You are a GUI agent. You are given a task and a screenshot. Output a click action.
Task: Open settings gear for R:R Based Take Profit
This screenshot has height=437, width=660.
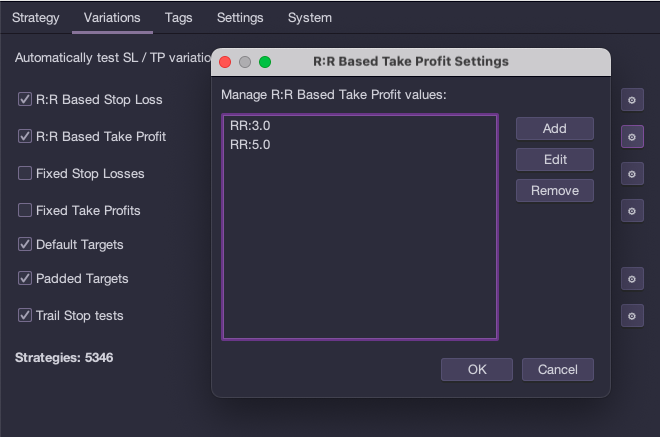(x=632, y=137)
